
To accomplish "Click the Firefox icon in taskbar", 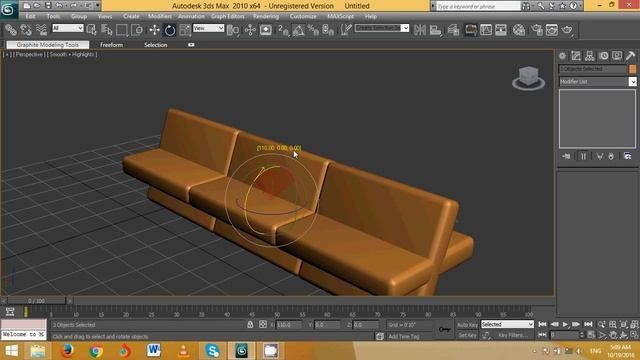I will (67, 351).
